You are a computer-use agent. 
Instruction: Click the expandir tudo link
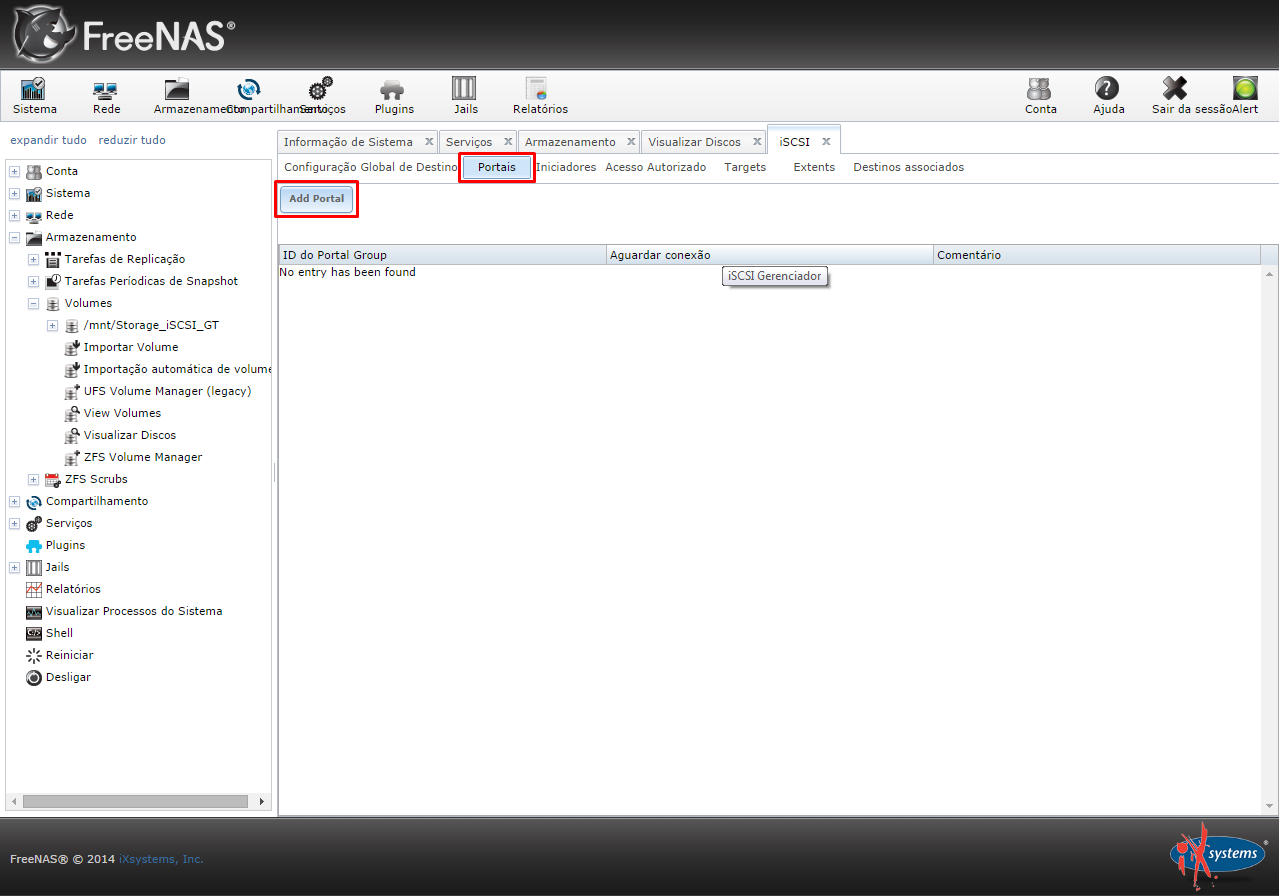pyautogui.click(x=48, y=140)
